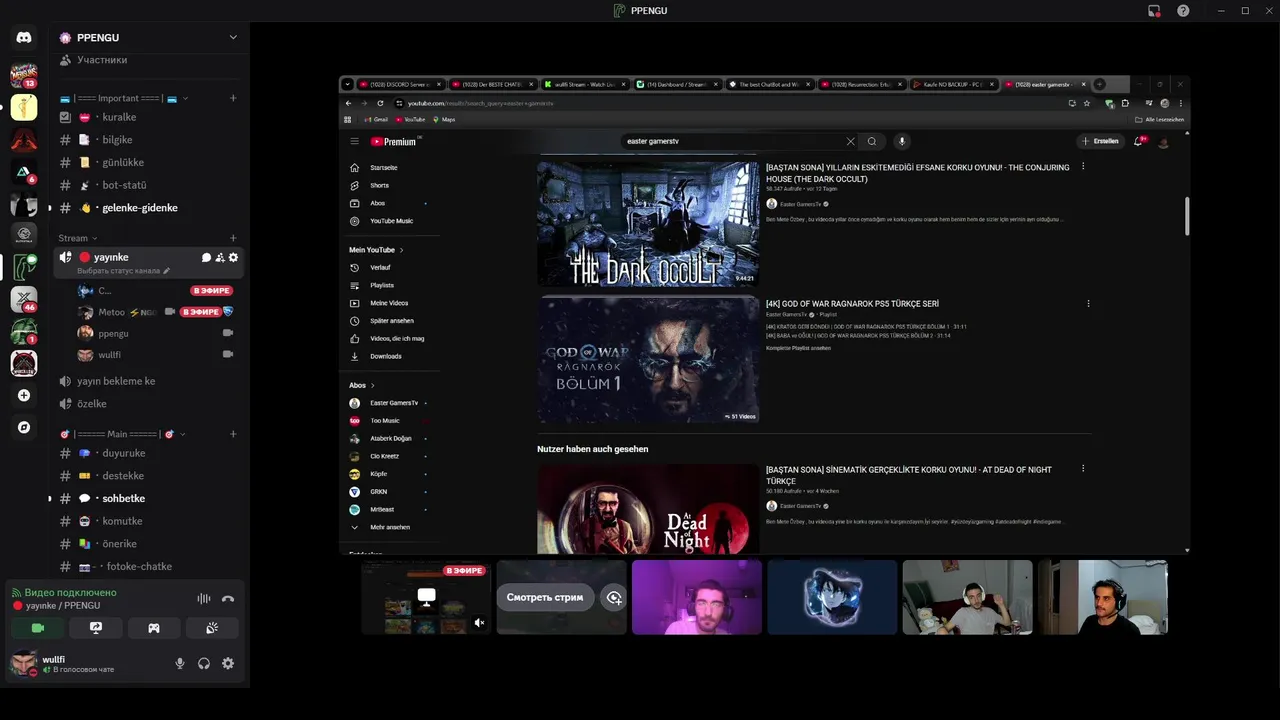This screenshot has height=720, width=1280.
Task: Open Discord inbox icon in title bar
Action: click(1154, 10)
